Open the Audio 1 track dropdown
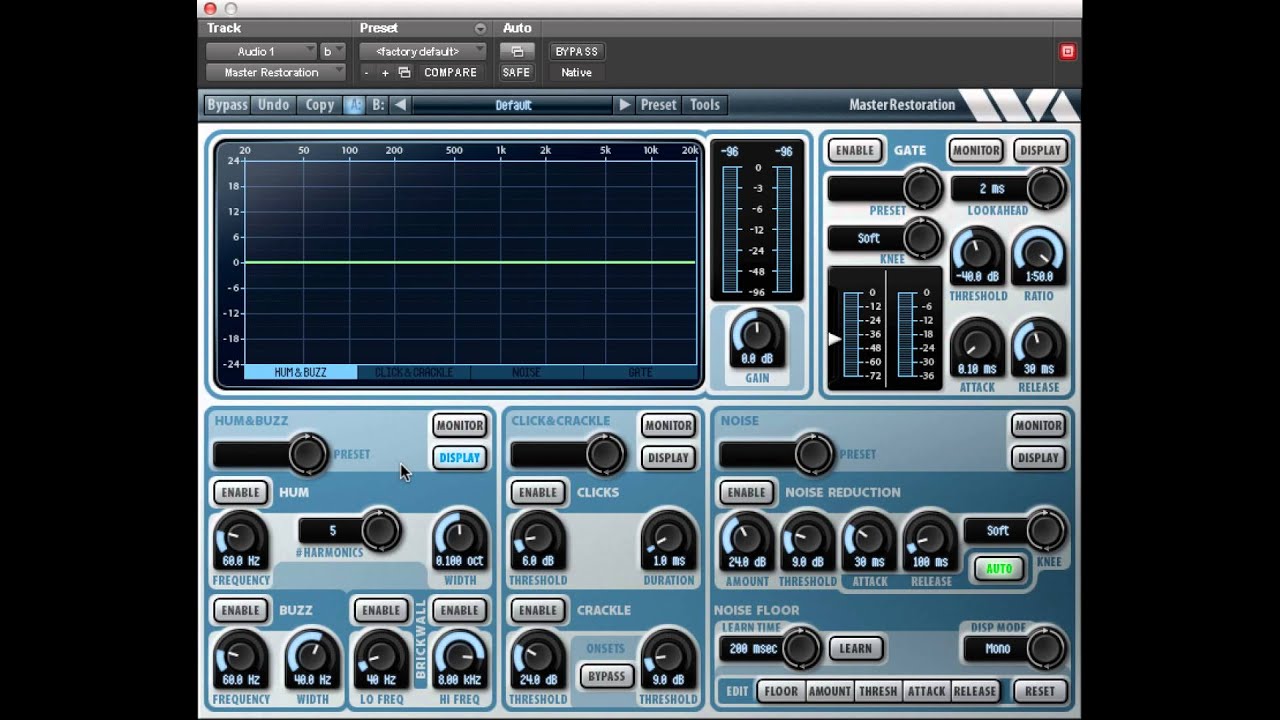The image size is (1280, 720). pyautogui.click(x=262, y=51)
